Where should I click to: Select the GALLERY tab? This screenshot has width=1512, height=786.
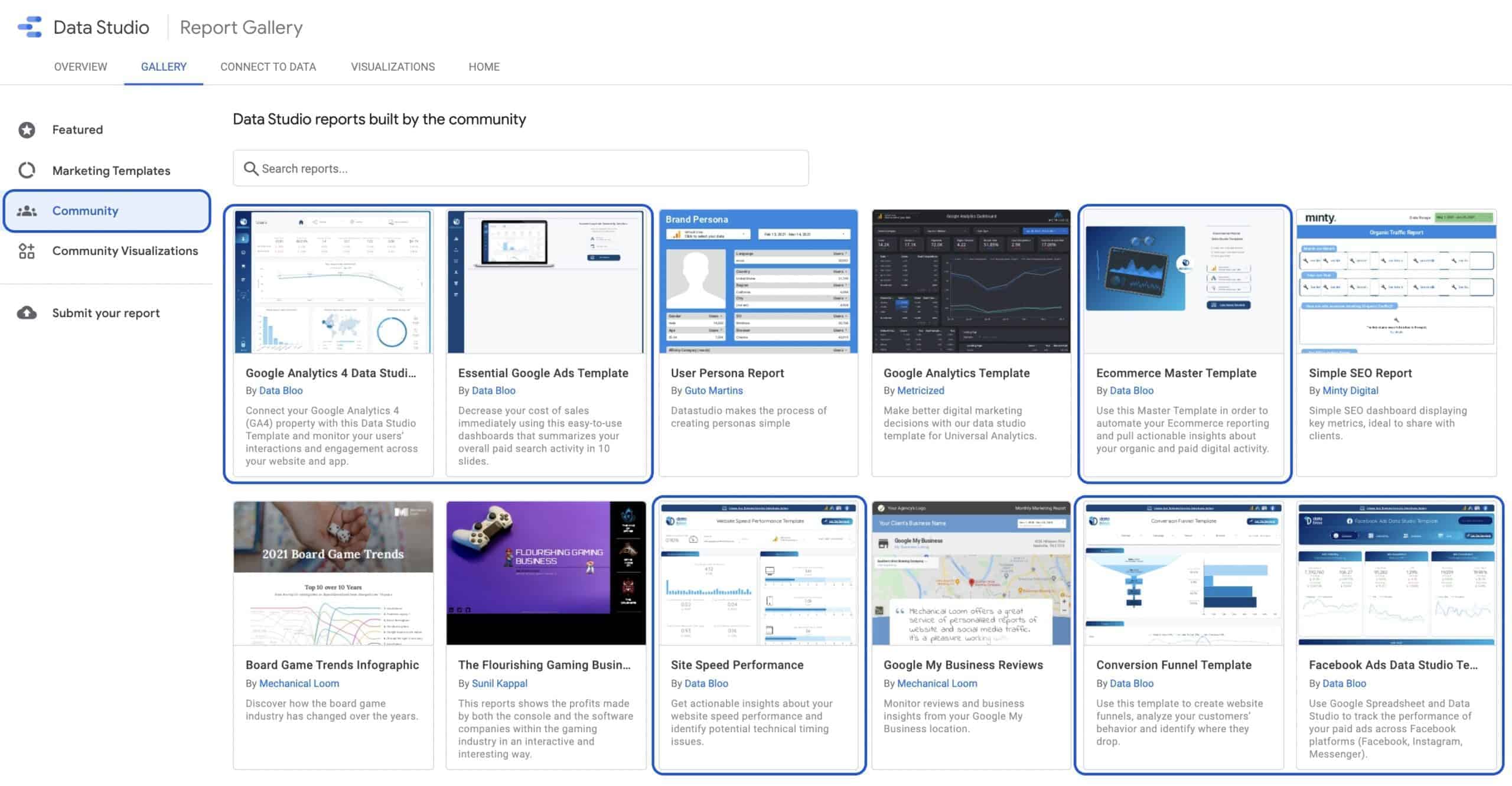point(163,66)
